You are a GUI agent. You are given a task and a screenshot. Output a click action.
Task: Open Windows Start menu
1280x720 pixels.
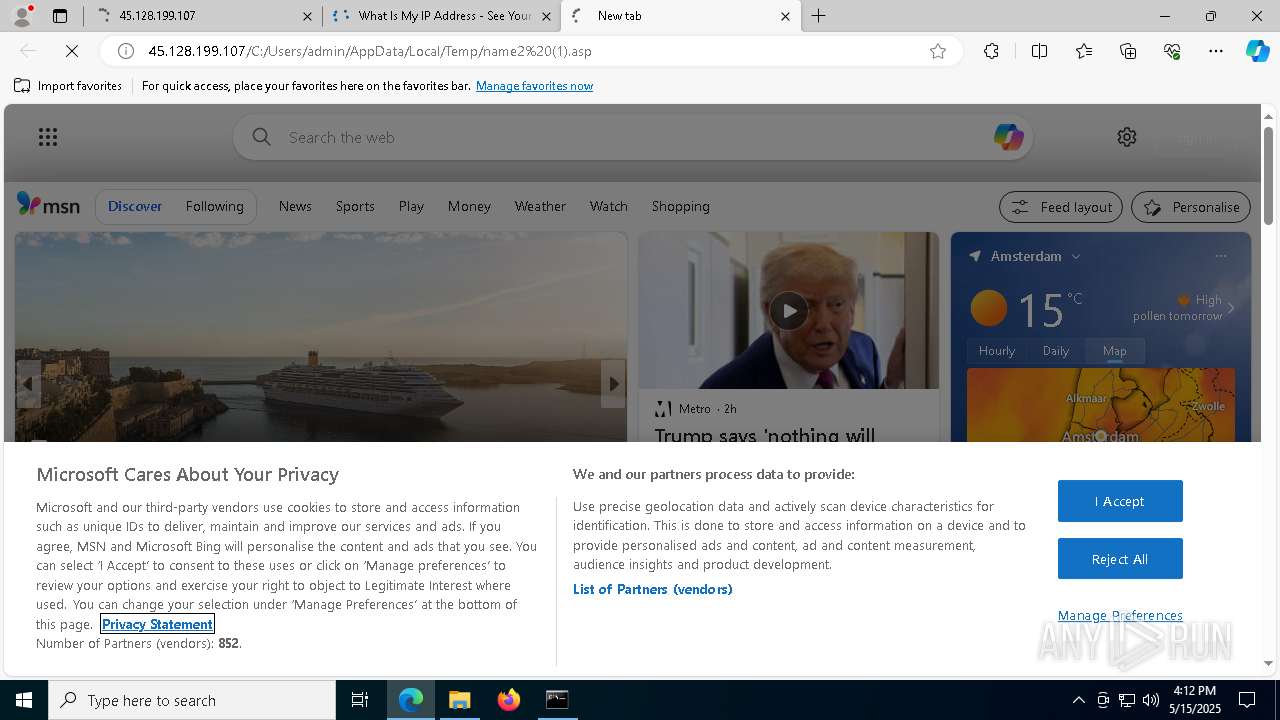(x=24, y=700)
